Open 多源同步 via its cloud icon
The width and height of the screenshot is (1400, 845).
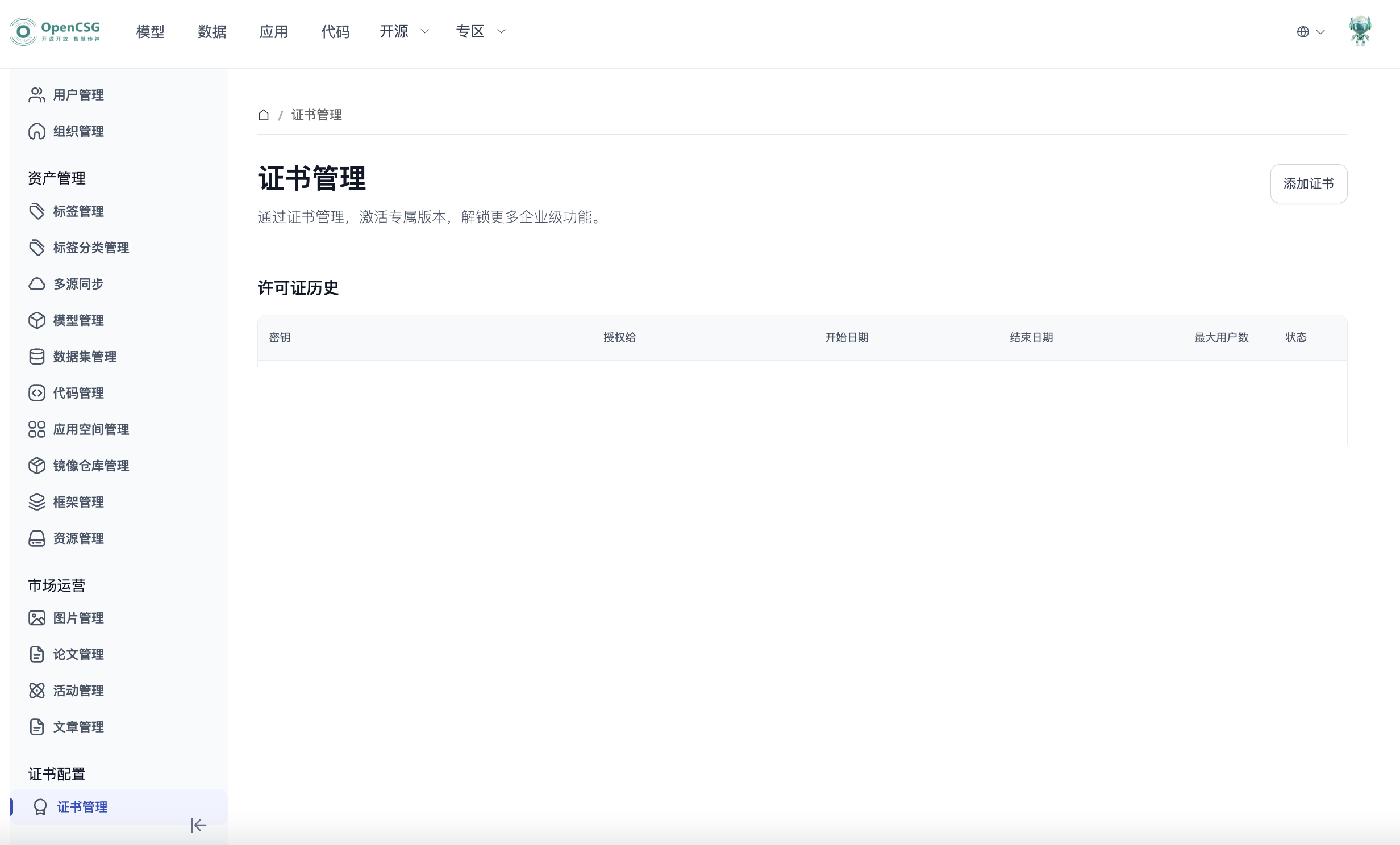tap(37, 284)
